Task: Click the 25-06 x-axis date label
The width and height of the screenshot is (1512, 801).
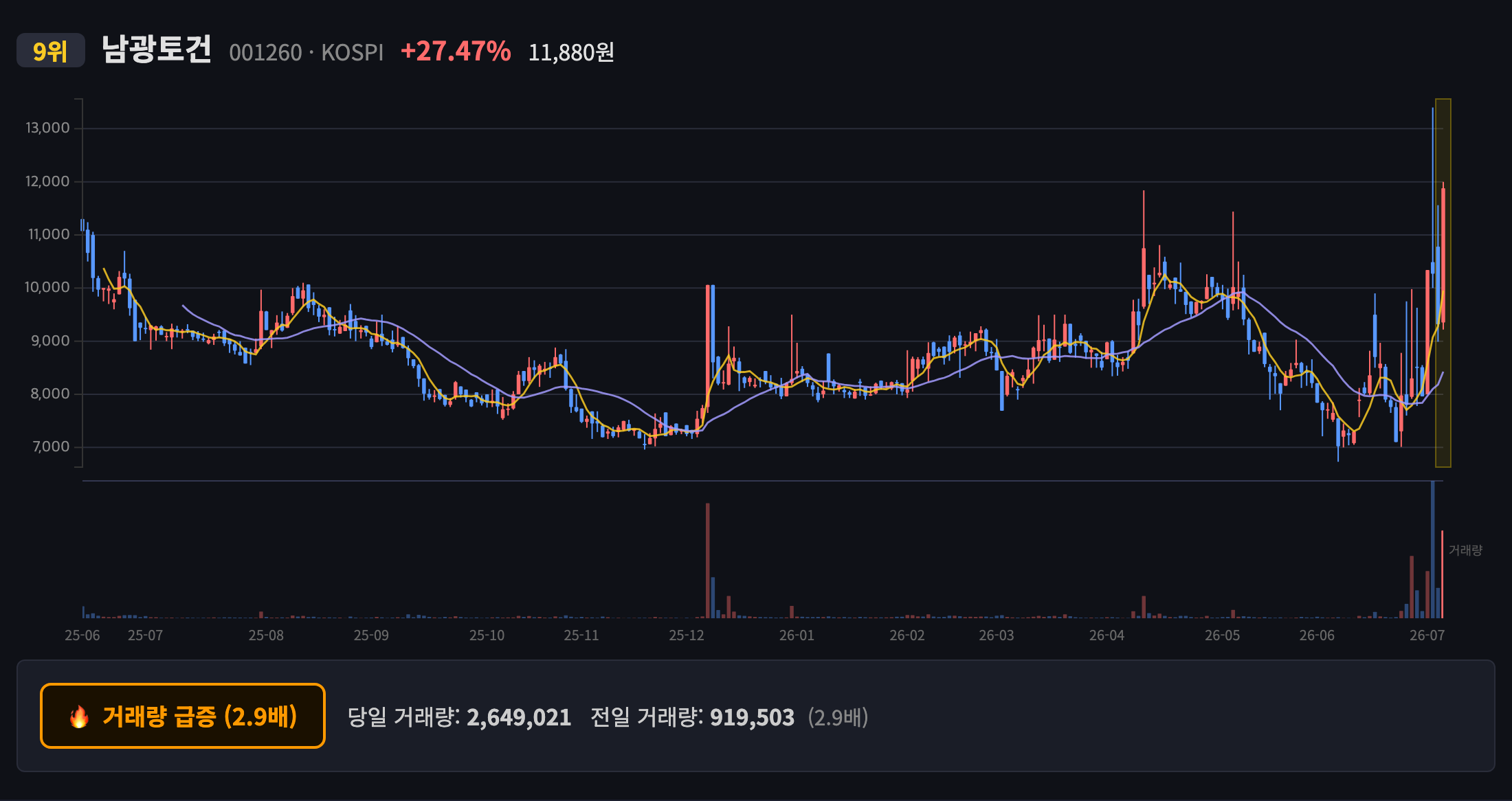Action: click(82, 635)
